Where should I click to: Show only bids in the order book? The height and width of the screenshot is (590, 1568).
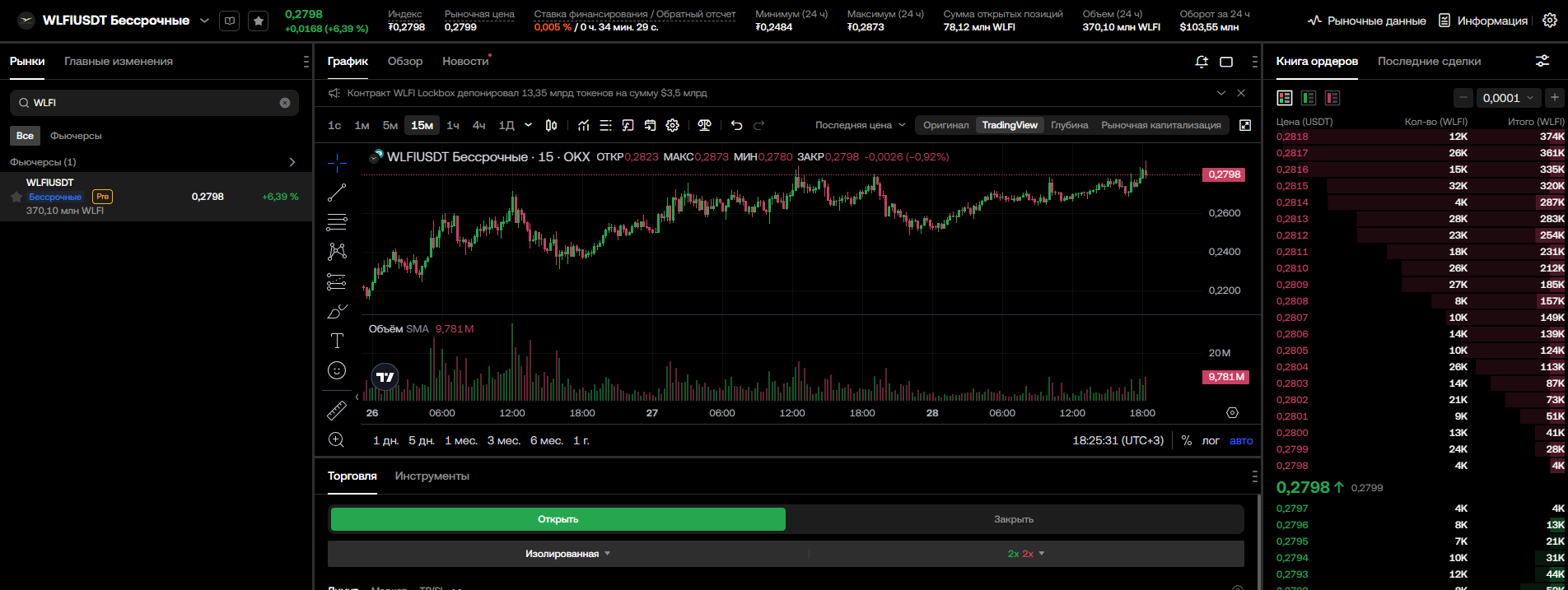(1309, 98)
